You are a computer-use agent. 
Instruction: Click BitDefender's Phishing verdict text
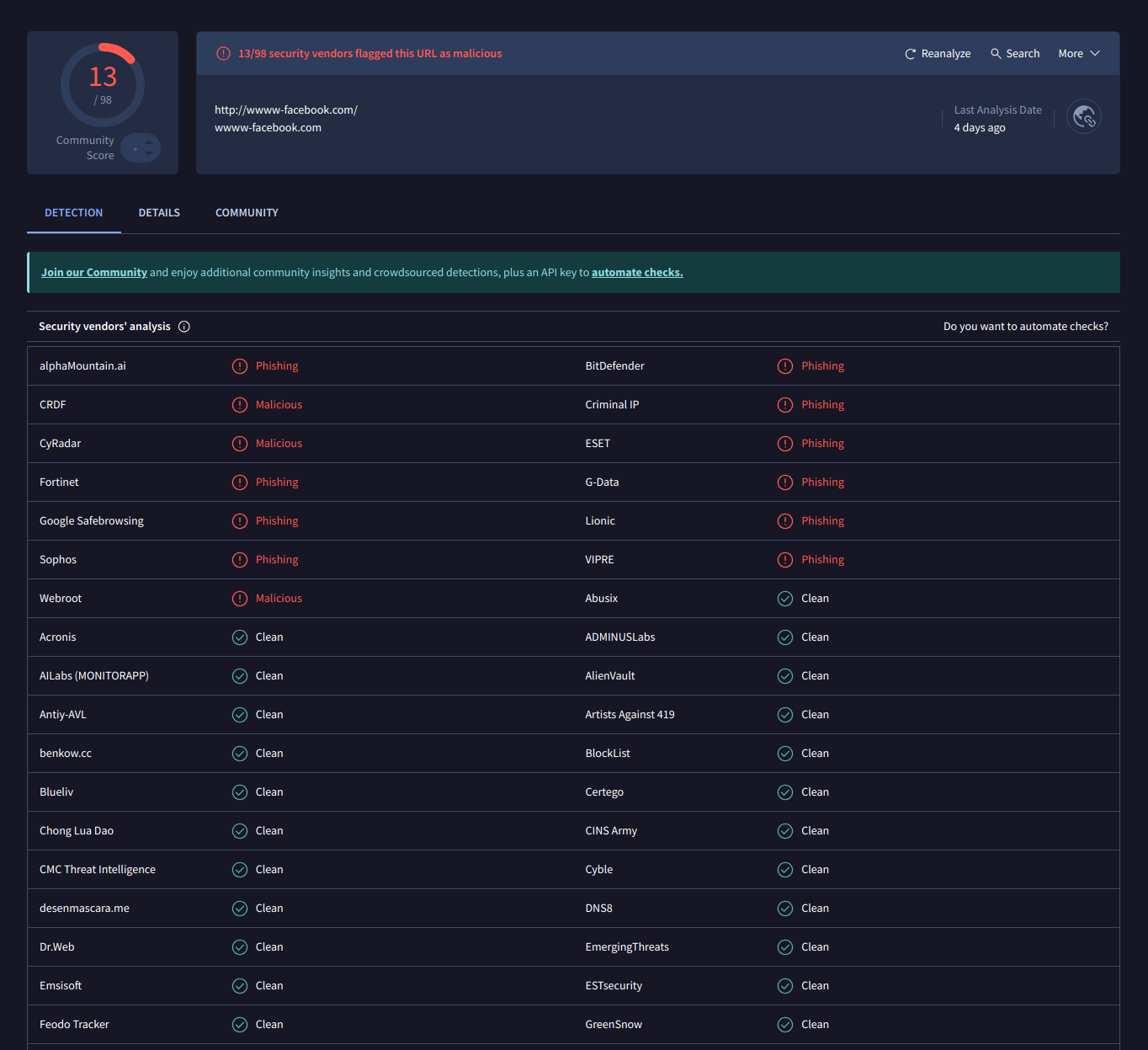click(x=822, y=366)
